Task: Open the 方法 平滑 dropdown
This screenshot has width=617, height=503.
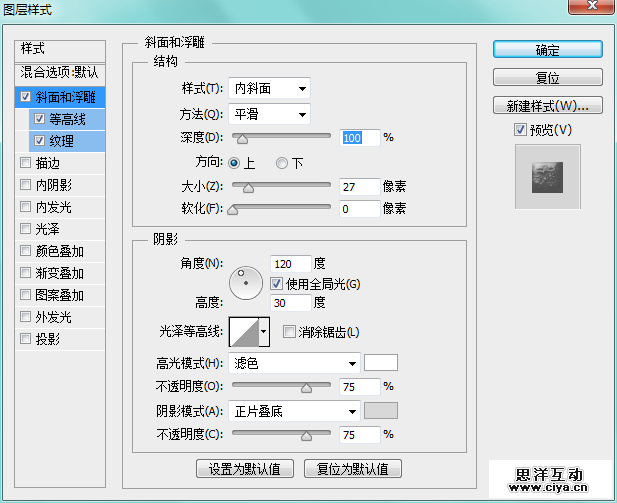Action: pyautogui.click(x=269, y=114)
